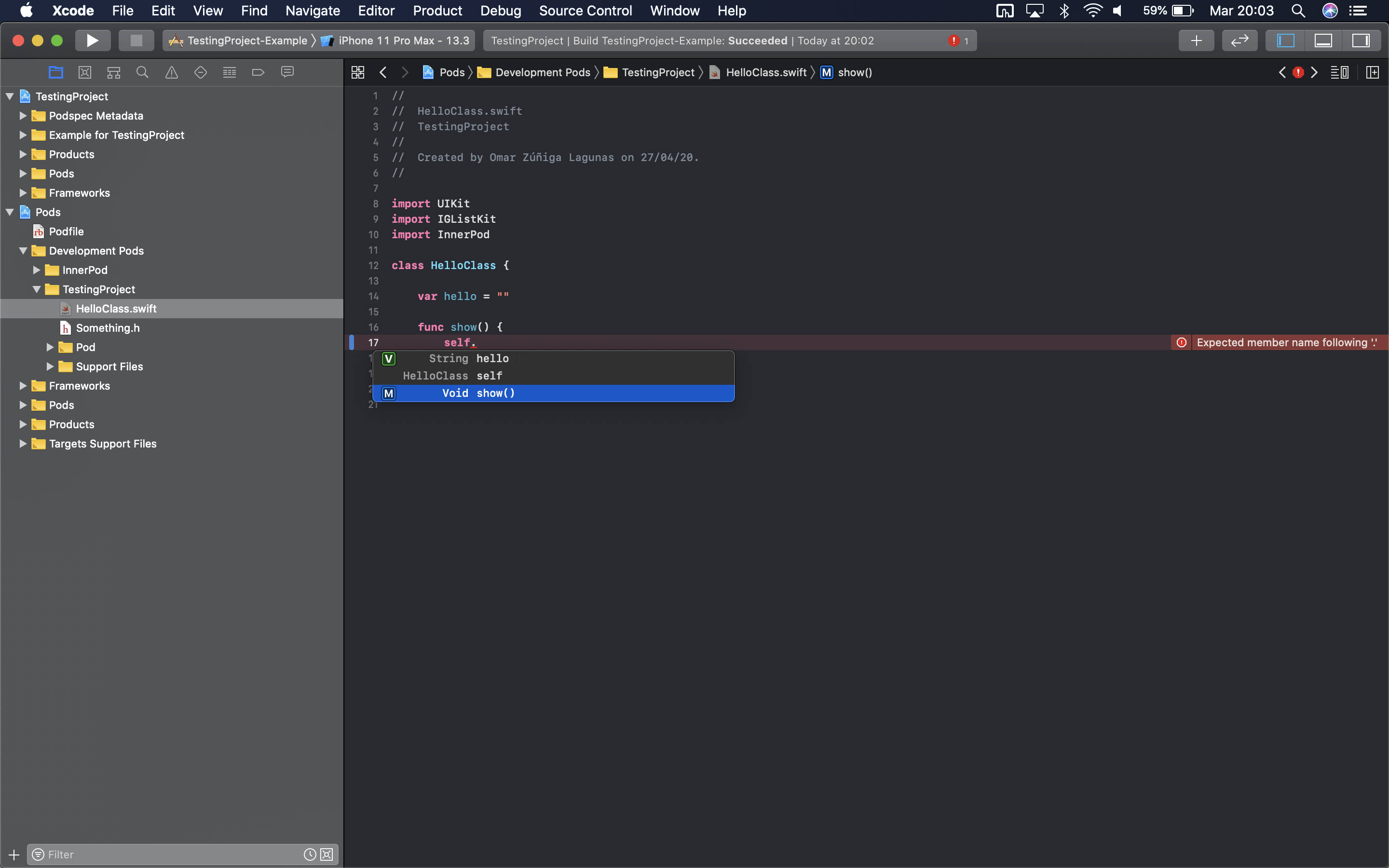This screenshot has width=1389, height=868.
Task: Open the related items grid icon
Action: [x=357, y=72]
